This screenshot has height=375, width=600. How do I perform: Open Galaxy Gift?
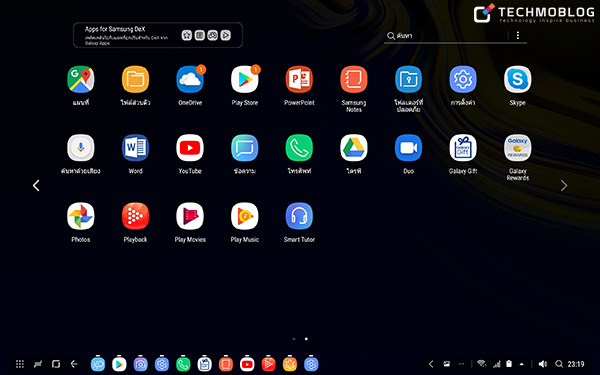click(x=463, y=148)
